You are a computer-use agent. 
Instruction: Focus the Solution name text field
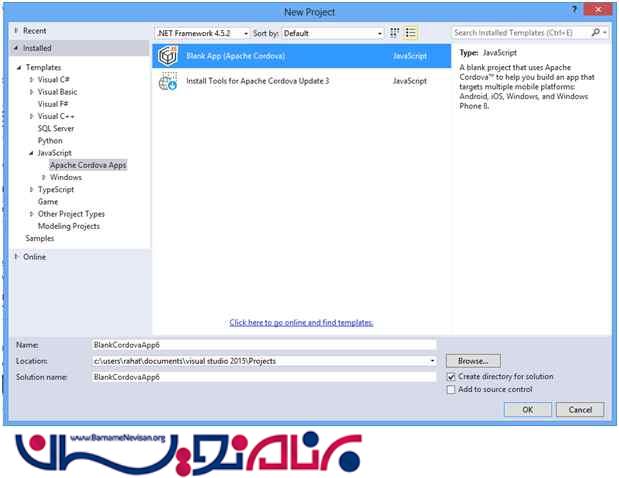pyautogui.click(x=264, y=377)
